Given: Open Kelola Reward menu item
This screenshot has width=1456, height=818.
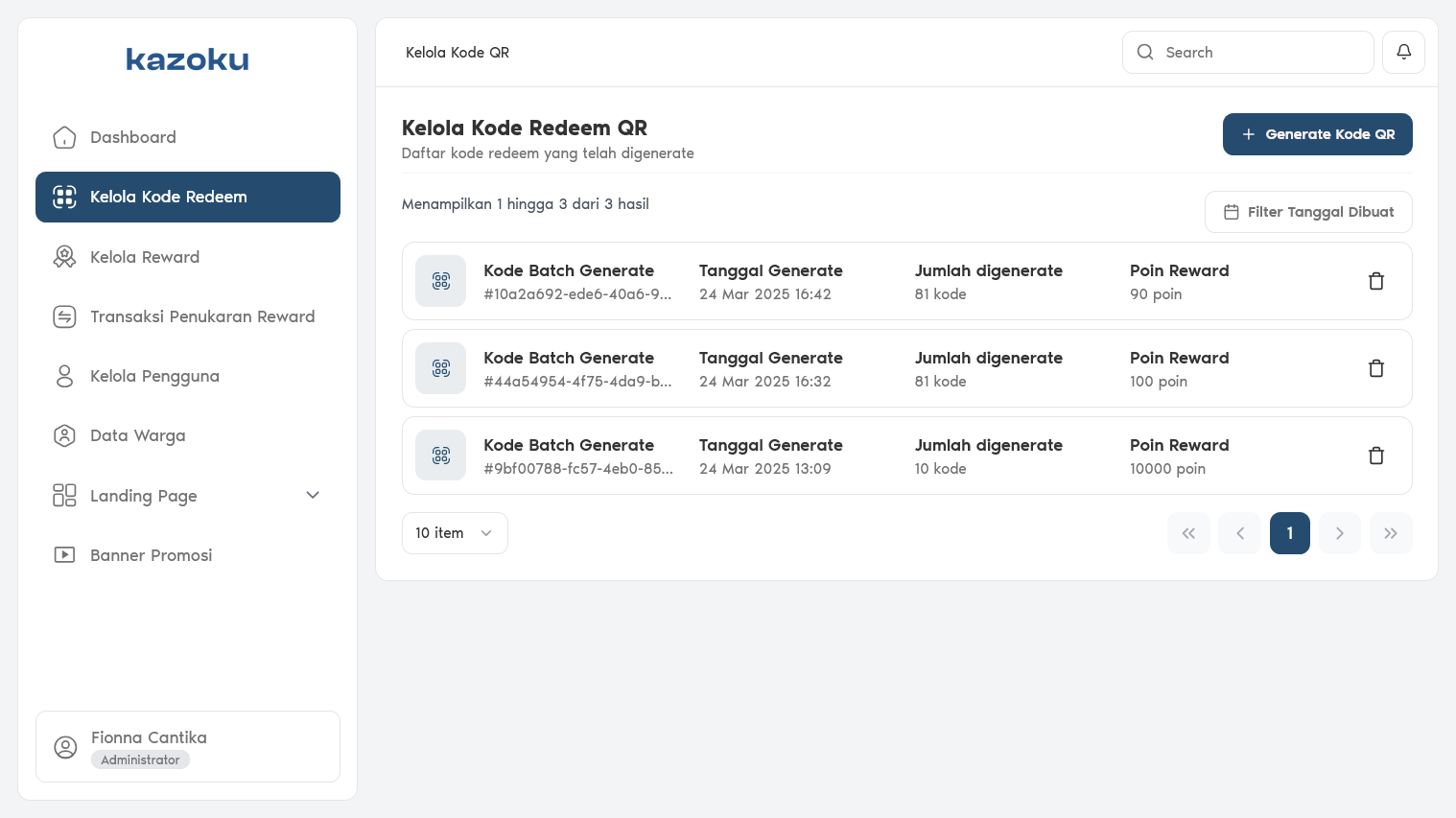Looking at the screenshot, I should [145, 257].
